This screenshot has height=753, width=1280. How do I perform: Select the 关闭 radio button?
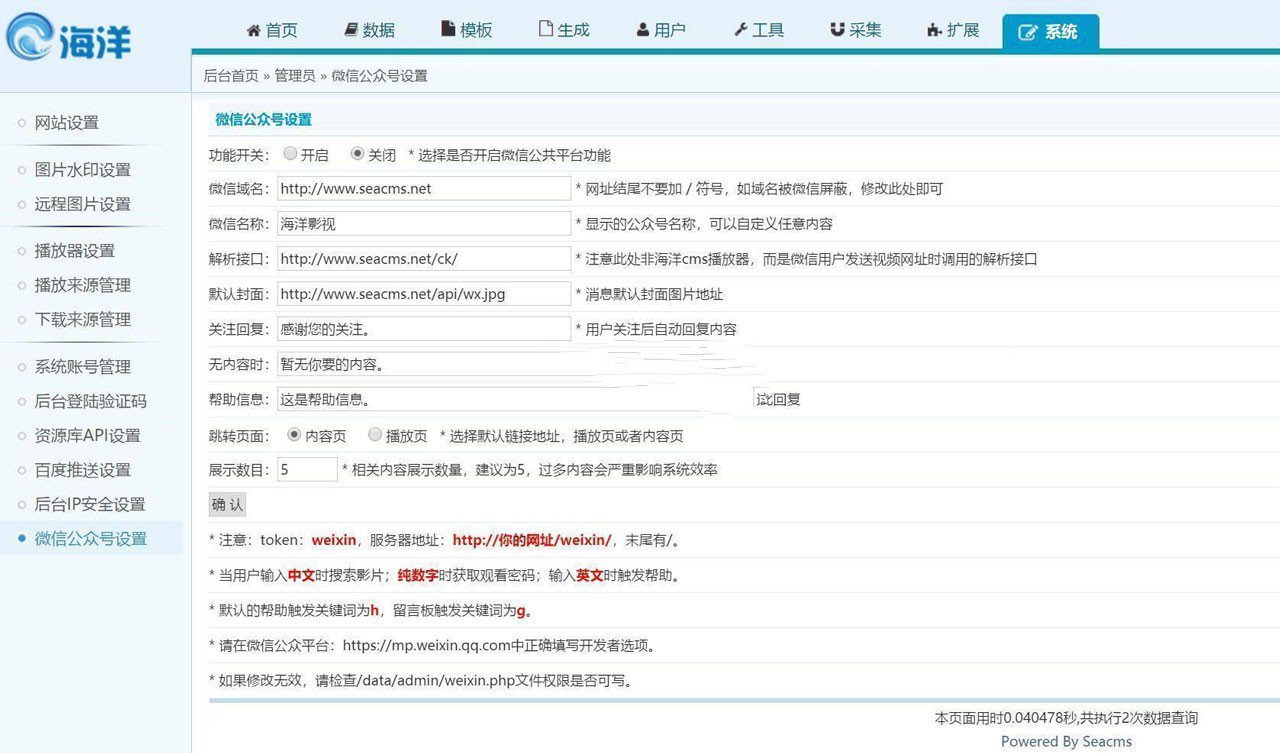tap(357, 154)
